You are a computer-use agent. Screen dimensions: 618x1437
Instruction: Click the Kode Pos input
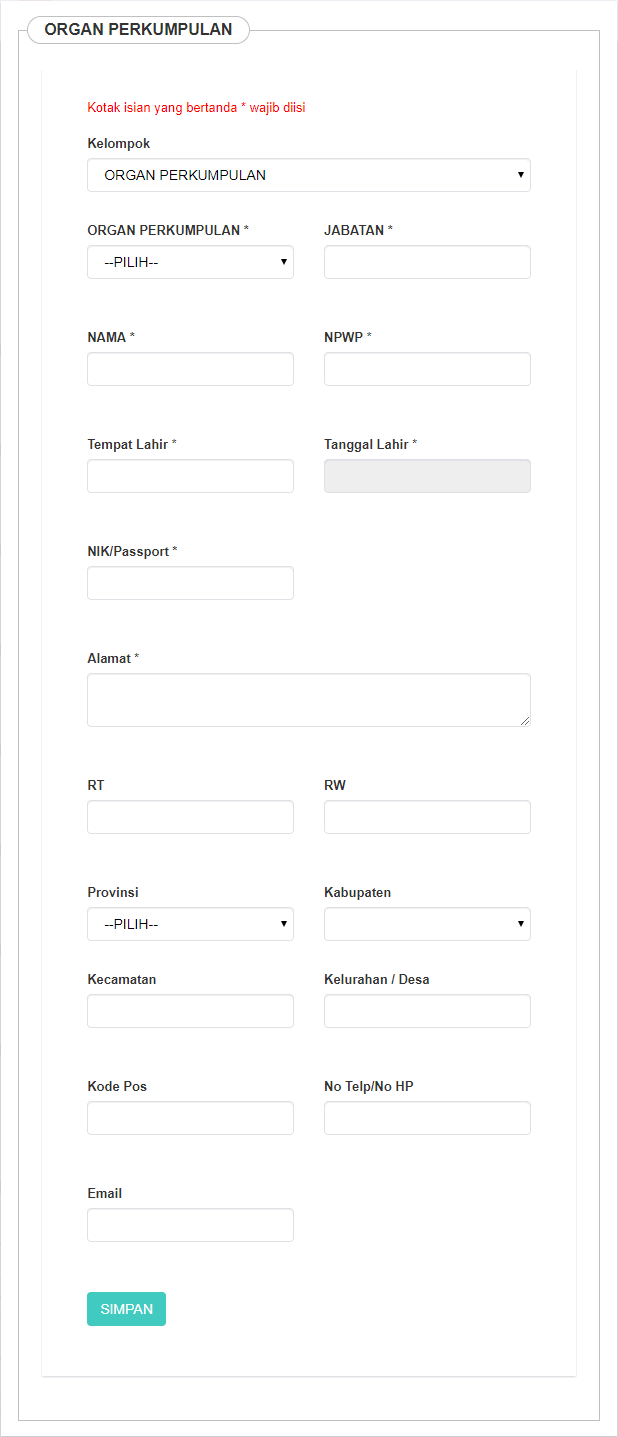point(190,1118)
